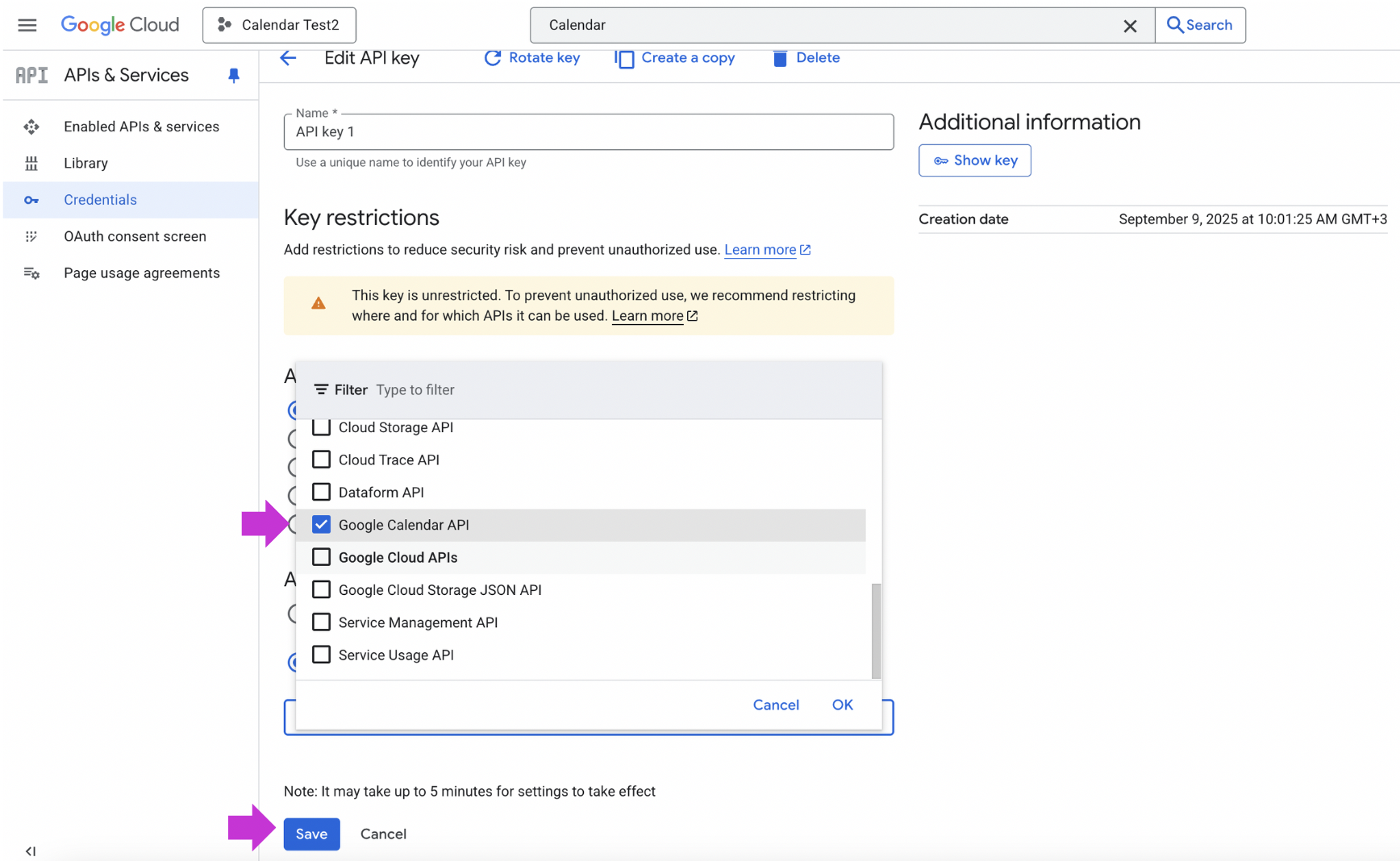Click the Delete trash icon
Viewport: 1400px width, 861px height.
(x=780, y=58)
